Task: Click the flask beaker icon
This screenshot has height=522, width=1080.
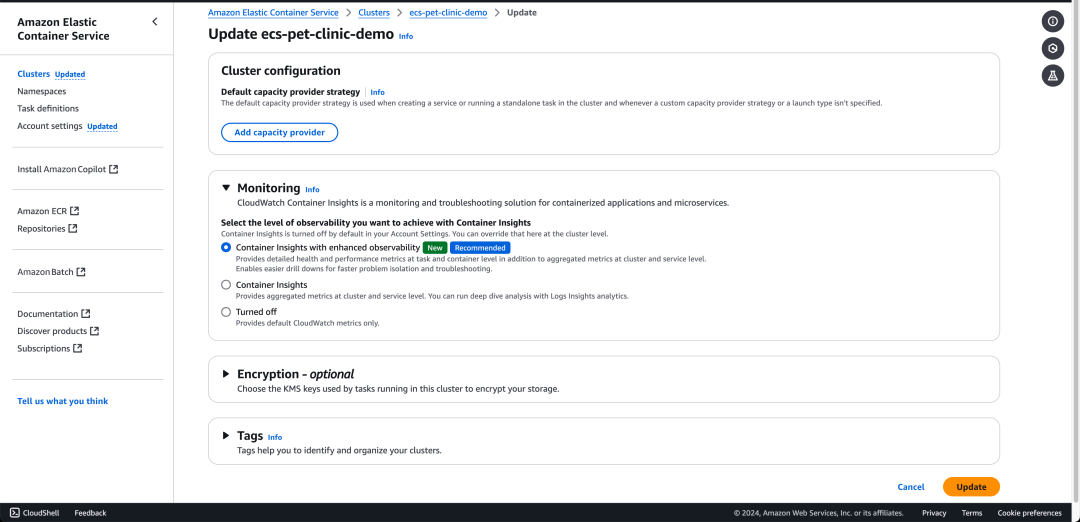Action: [x=1052, y=76]
